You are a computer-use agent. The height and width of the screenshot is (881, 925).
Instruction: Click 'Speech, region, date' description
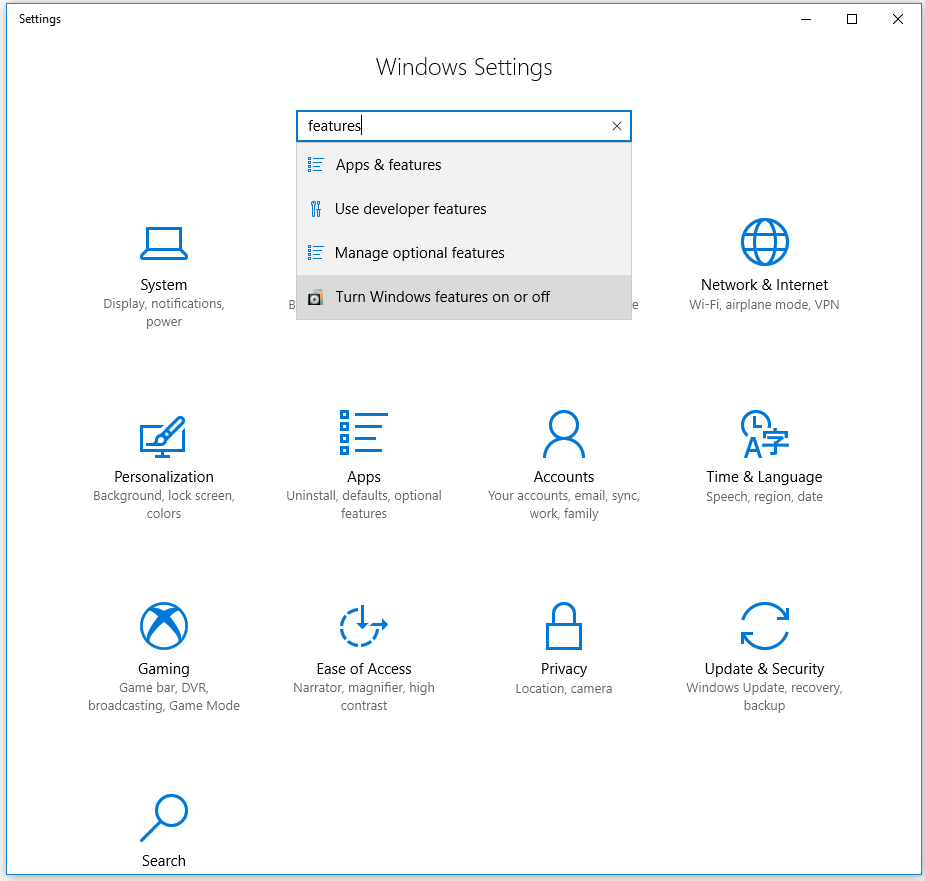(765, 497)
